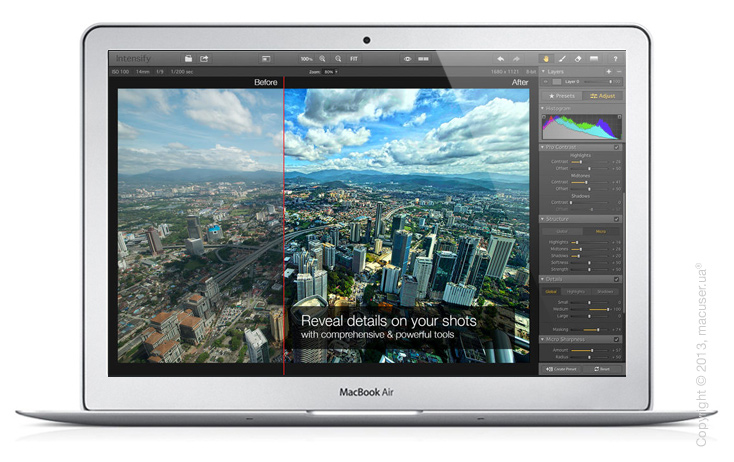734x462 pixels.
Task: Click the 1/200 sec exposure text
Action: 182,72
